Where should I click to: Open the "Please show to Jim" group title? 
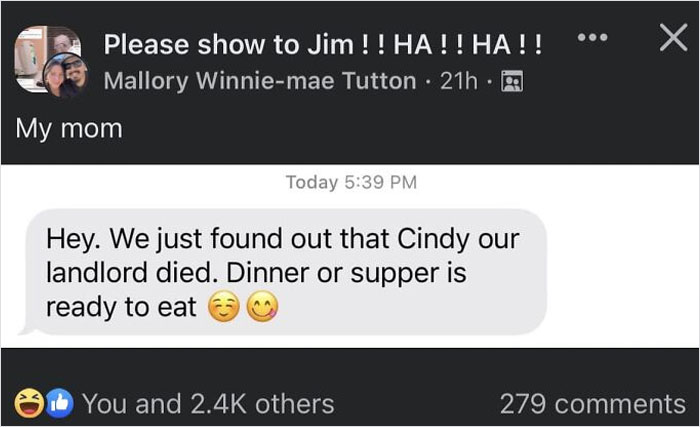[324, 45]
